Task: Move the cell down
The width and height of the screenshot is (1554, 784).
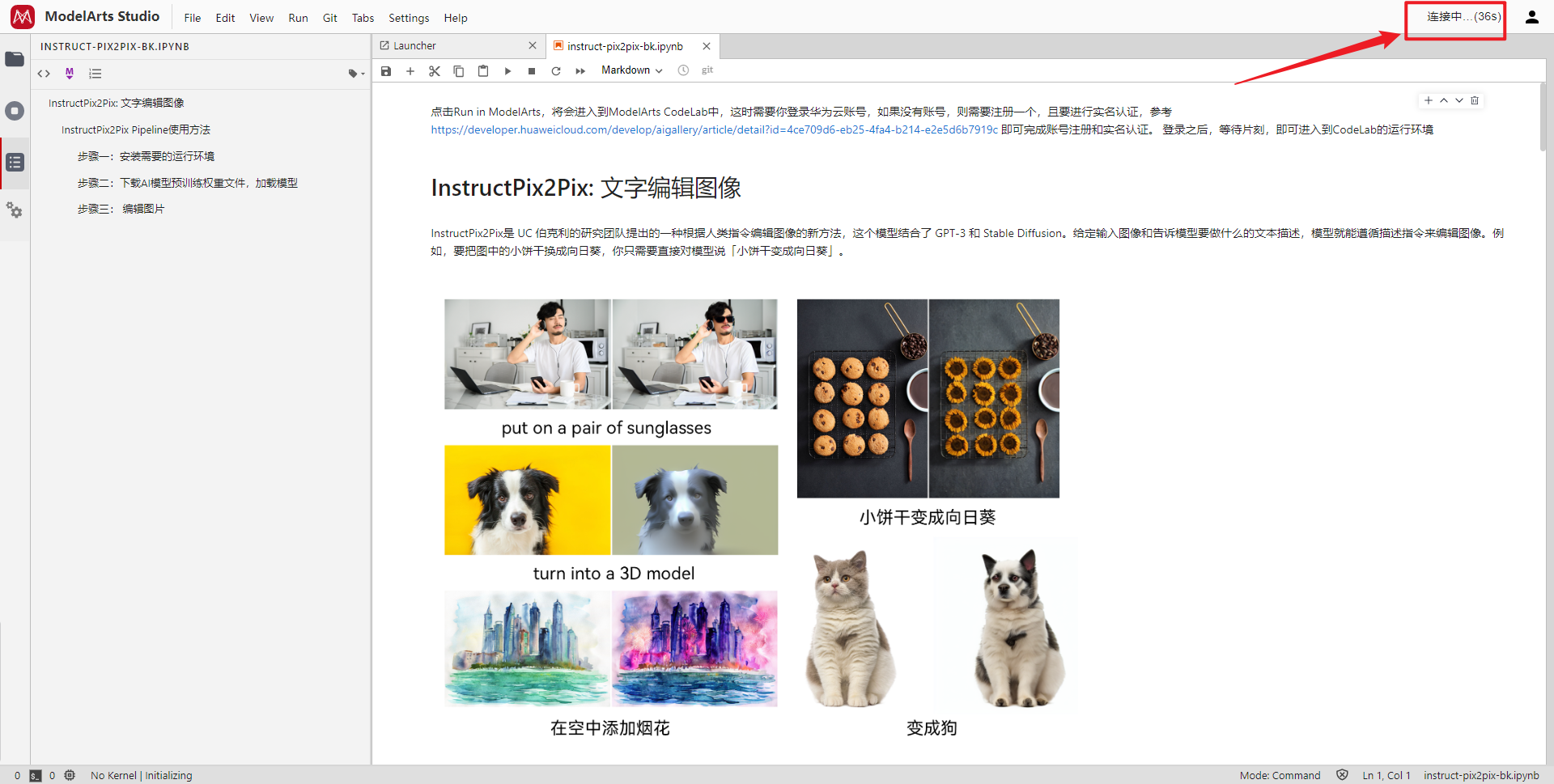Action: point(1459,100)
